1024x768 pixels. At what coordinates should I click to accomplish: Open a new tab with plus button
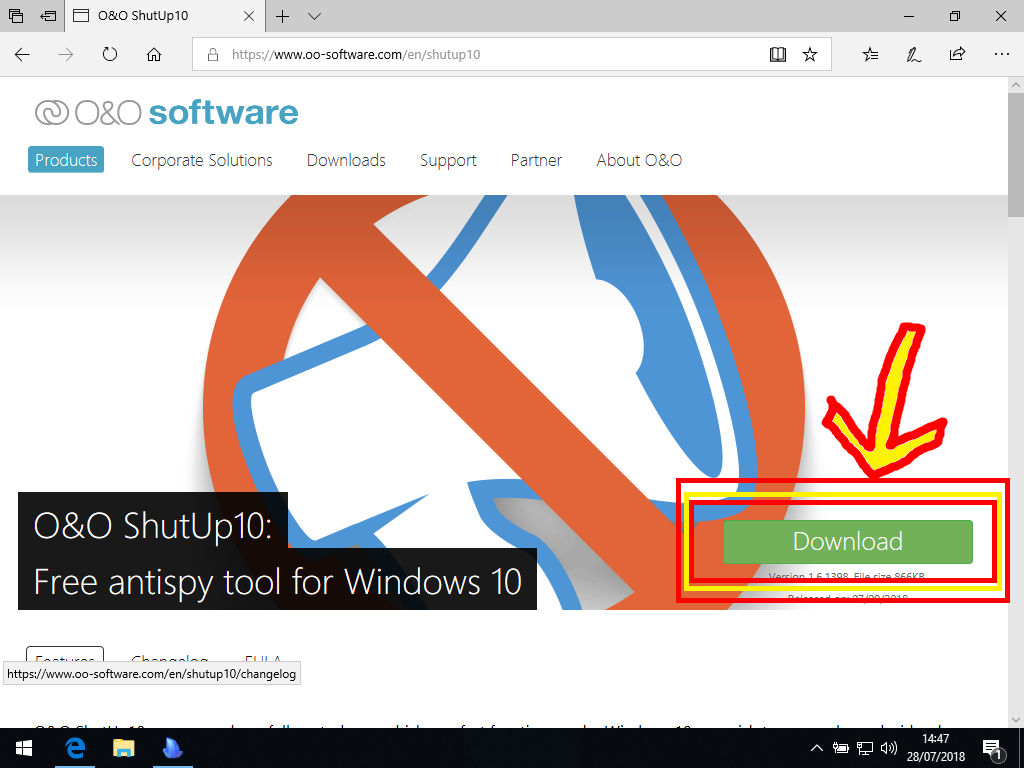click(x=282, y=16)
